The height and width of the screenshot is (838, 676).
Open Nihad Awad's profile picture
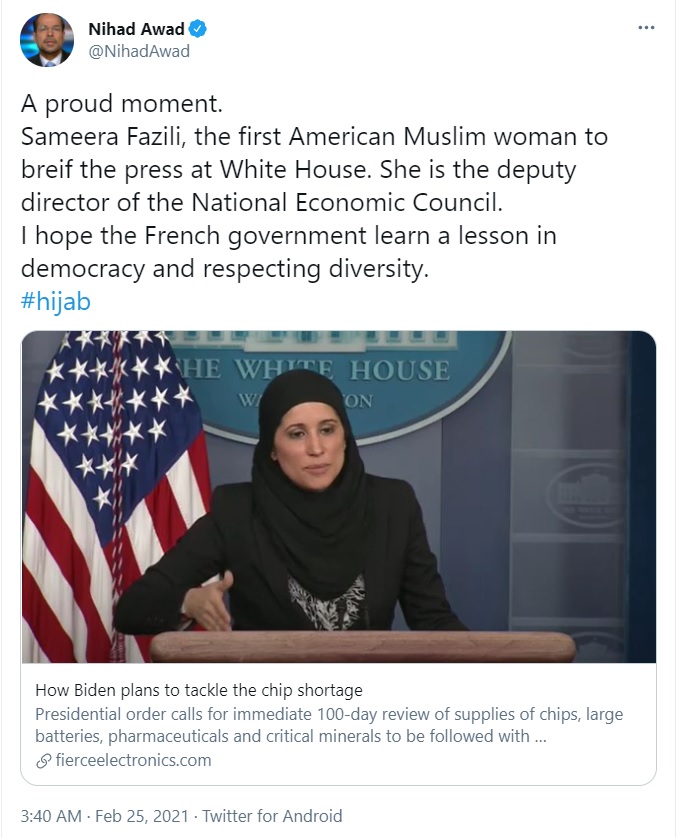tap(46, 40)
